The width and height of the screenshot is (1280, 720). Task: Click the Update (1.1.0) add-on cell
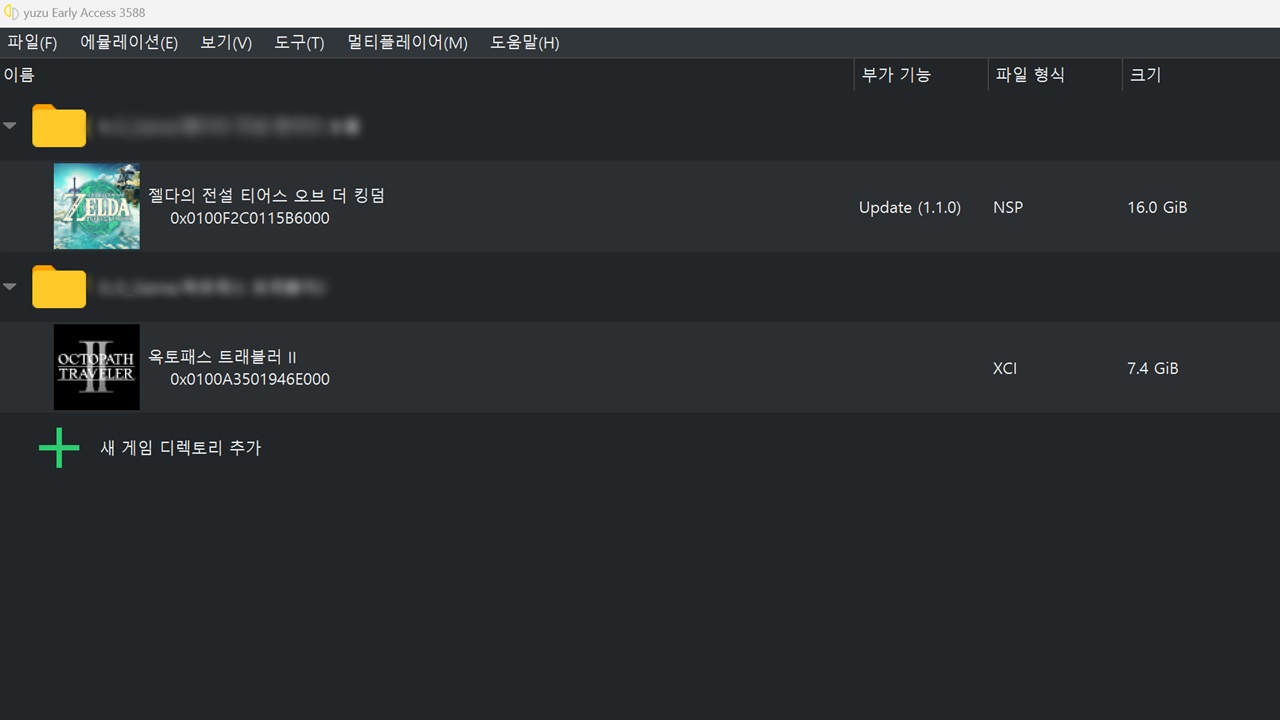pos(910,208)
